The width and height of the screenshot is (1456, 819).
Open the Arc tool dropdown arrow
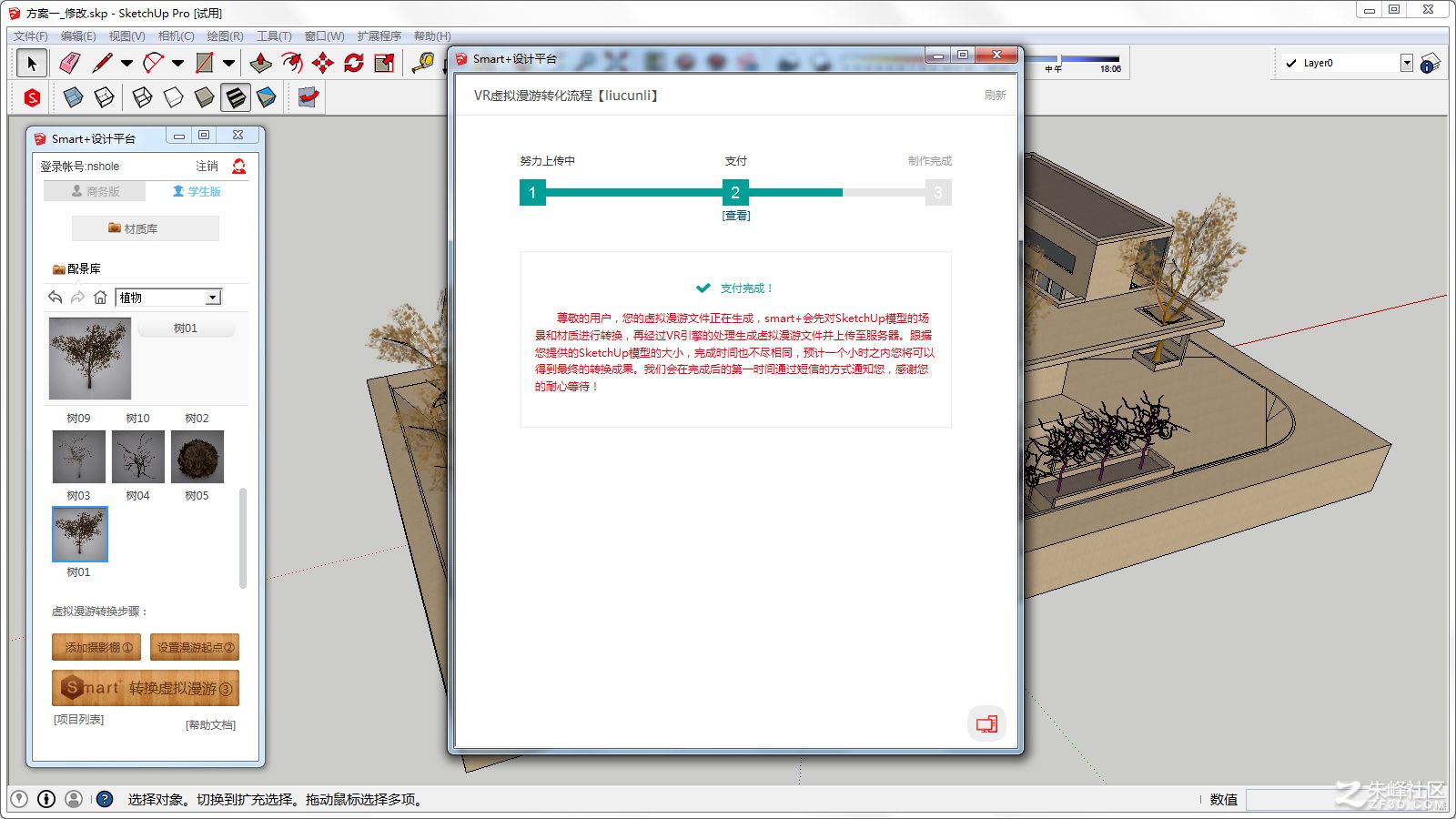[177, 63]
